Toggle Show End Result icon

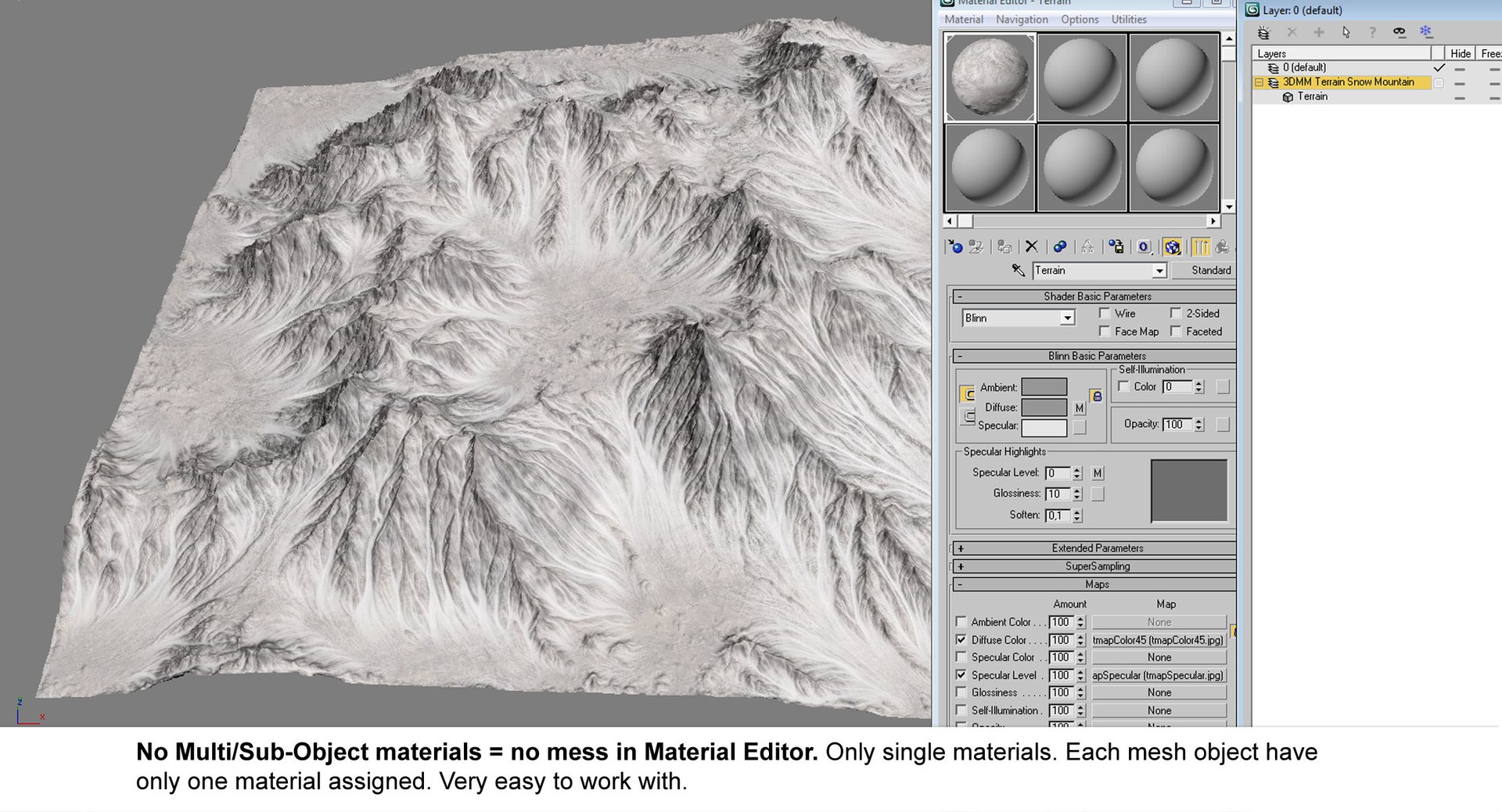point(1201,247)
